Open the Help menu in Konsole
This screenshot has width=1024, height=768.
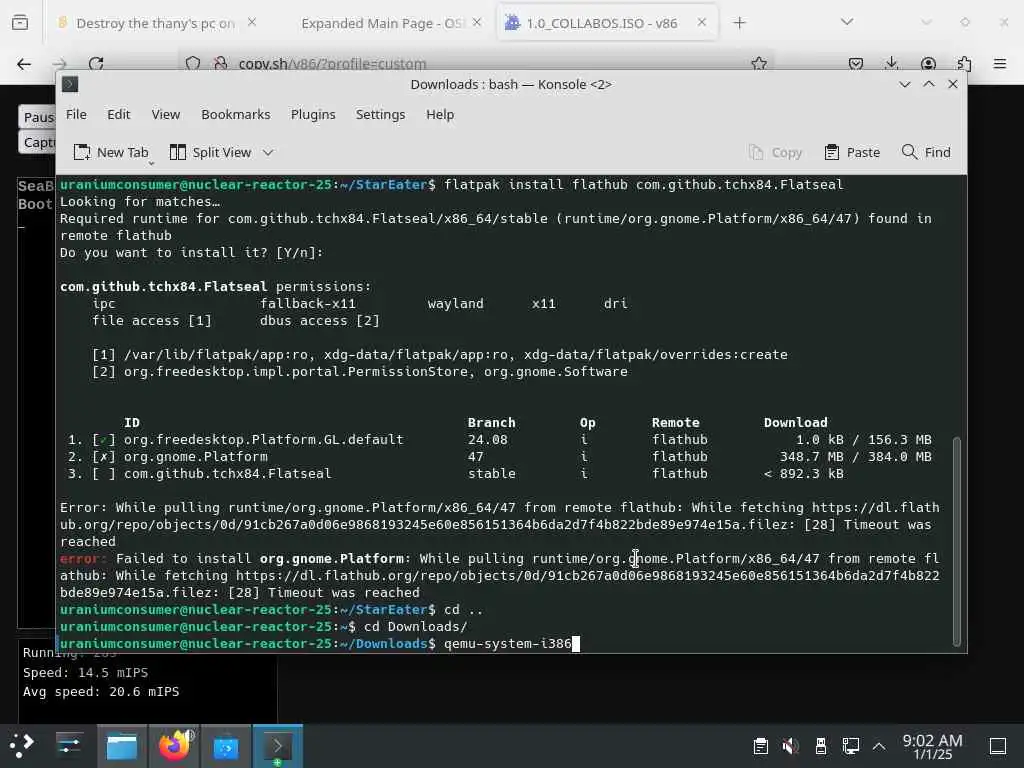tap(440, 114)
